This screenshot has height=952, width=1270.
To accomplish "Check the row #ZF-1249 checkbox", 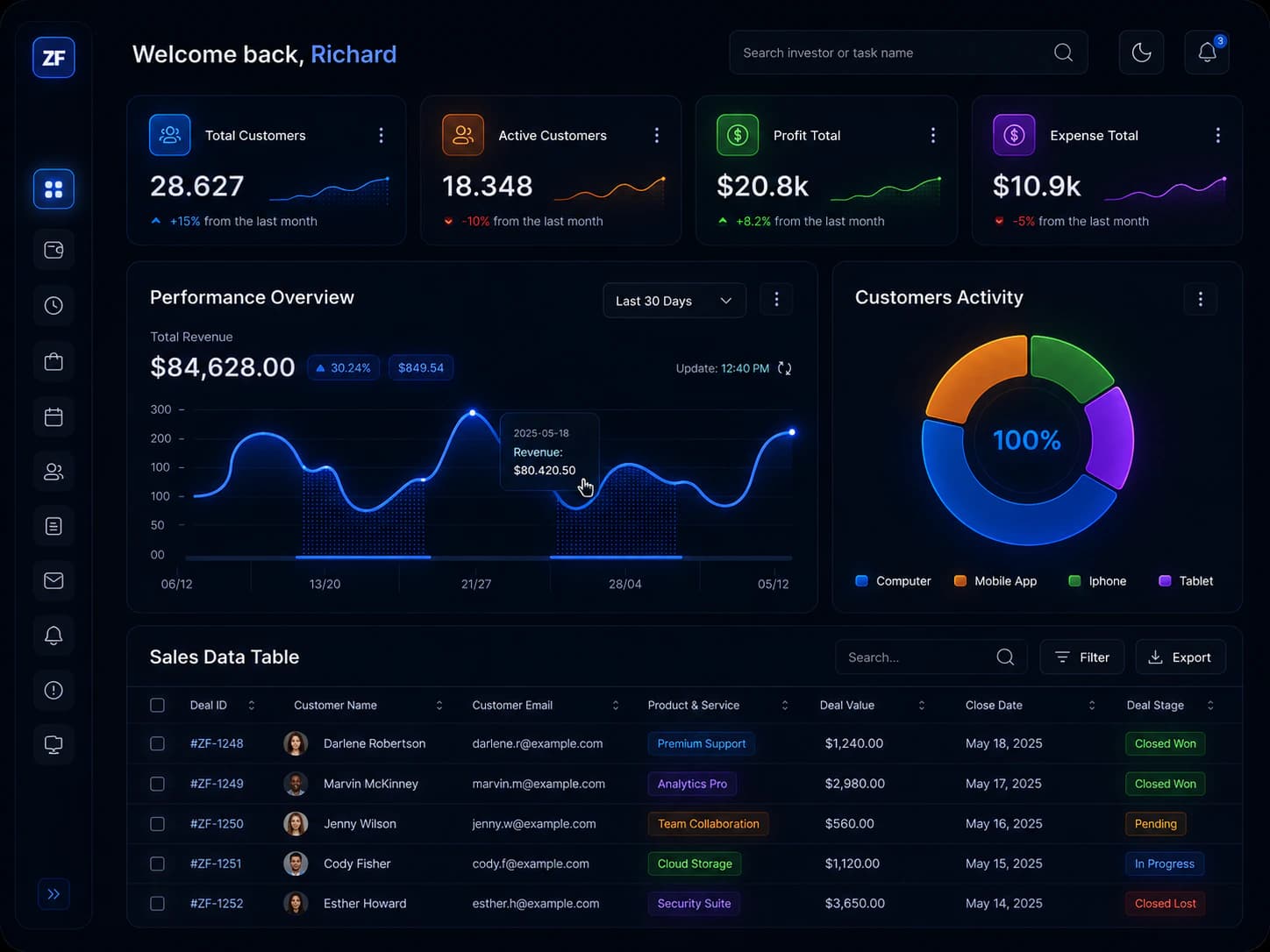I will point(157,784).
